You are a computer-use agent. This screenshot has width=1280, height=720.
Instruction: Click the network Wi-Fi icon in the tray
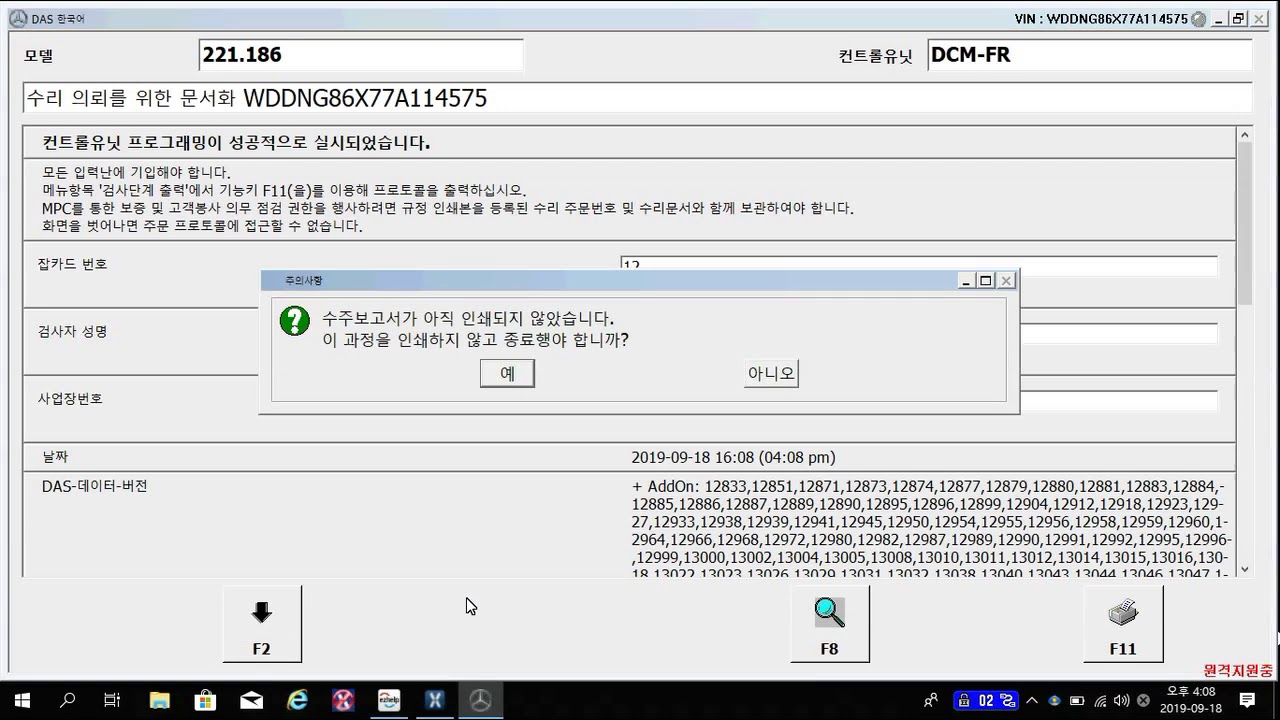[1100, 700]
